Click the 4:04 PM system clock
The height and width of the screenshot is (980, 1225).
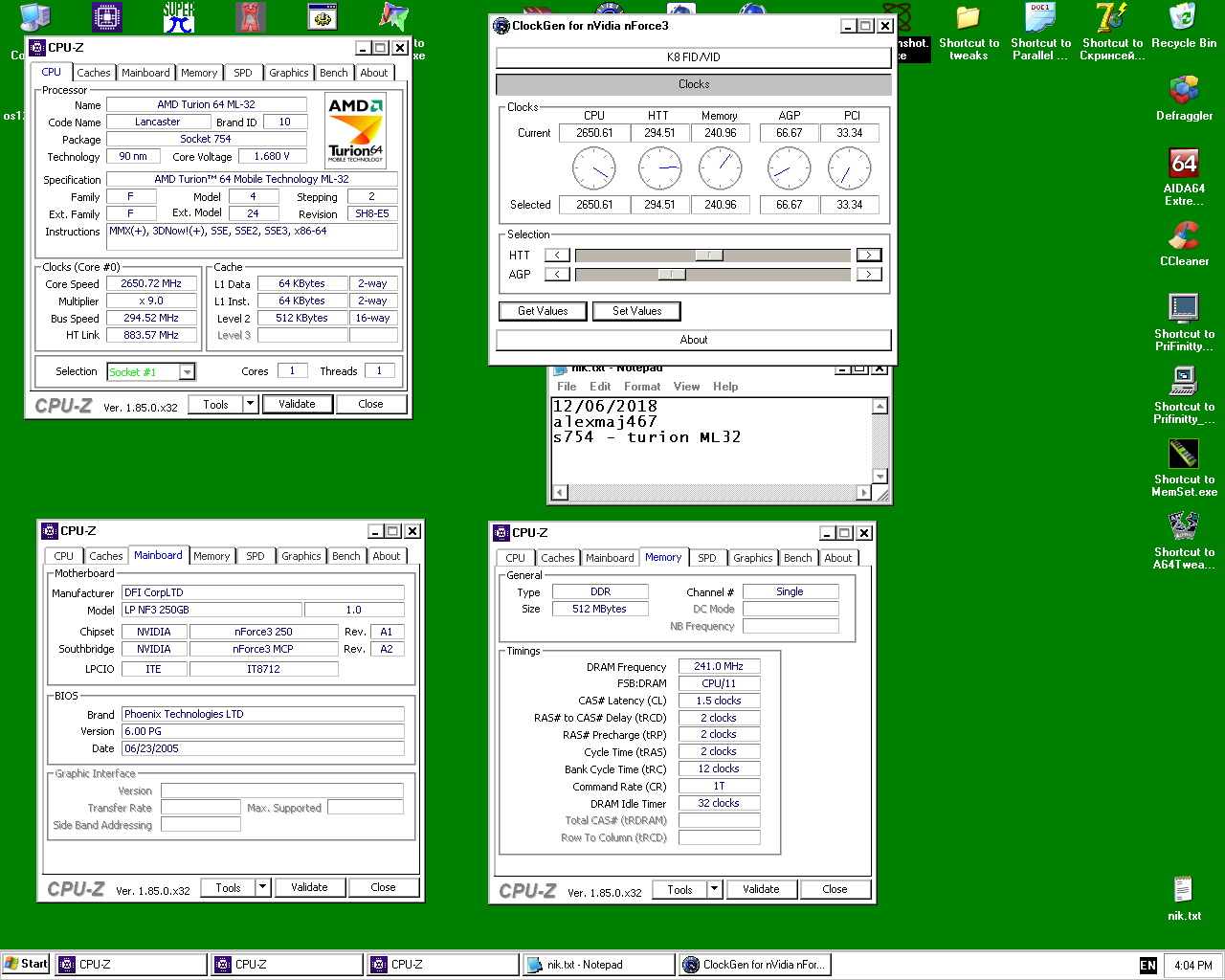1192,966
